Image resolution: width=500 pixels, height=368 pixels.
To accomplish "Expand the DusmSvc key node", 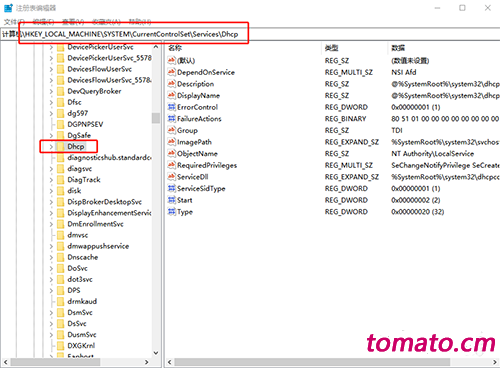I will pos(51,334).
